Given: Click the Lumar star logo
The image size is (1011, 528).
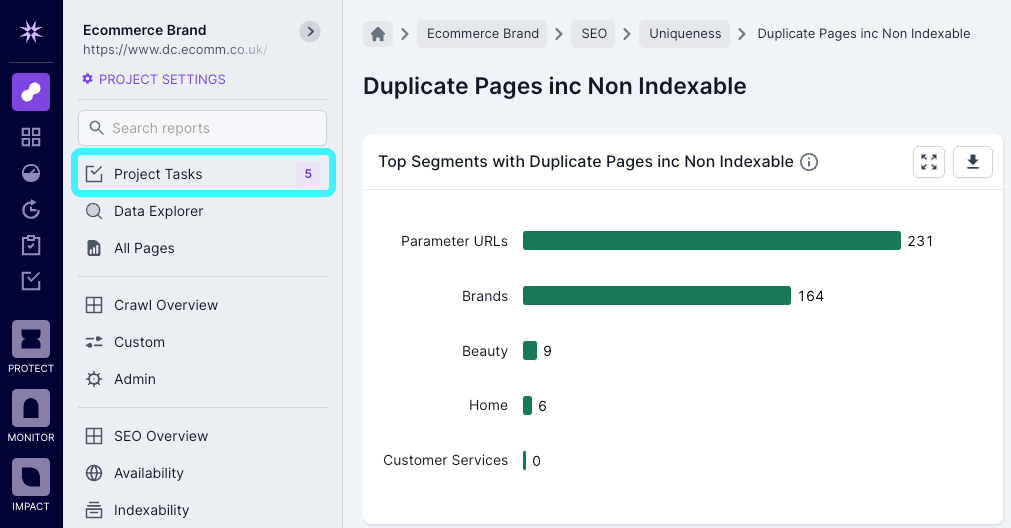Looking at the screenshot, I should (31, 32).
